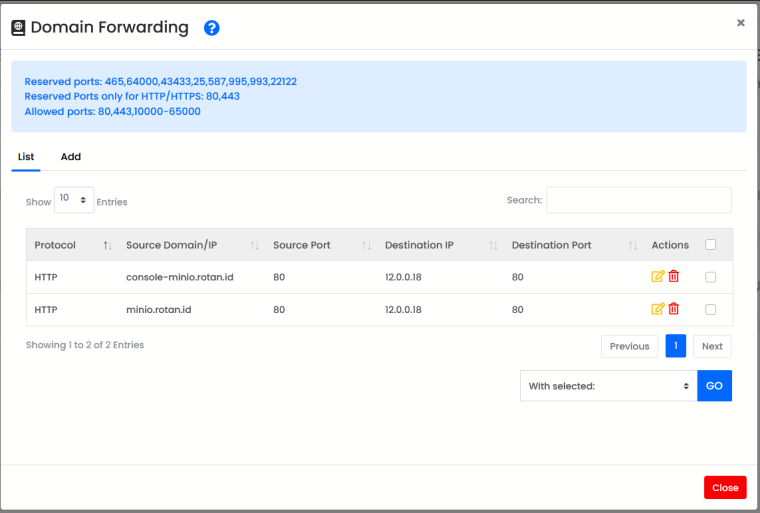The image size is (760, 513).
Task: Open the With selected dropdown
Action: point(609,386)
